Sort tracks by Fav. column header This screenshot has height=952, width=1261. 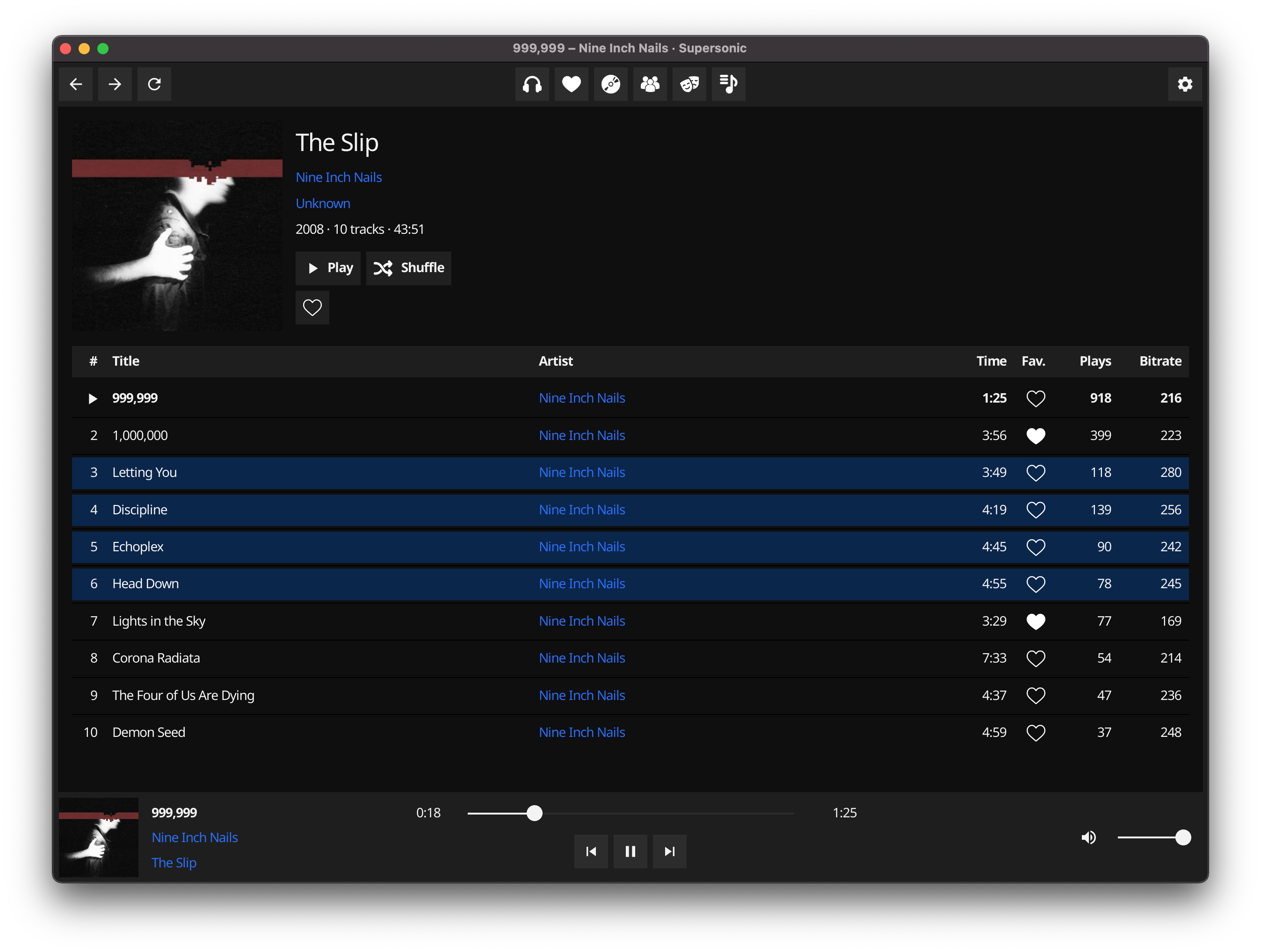pos(1033,361)
